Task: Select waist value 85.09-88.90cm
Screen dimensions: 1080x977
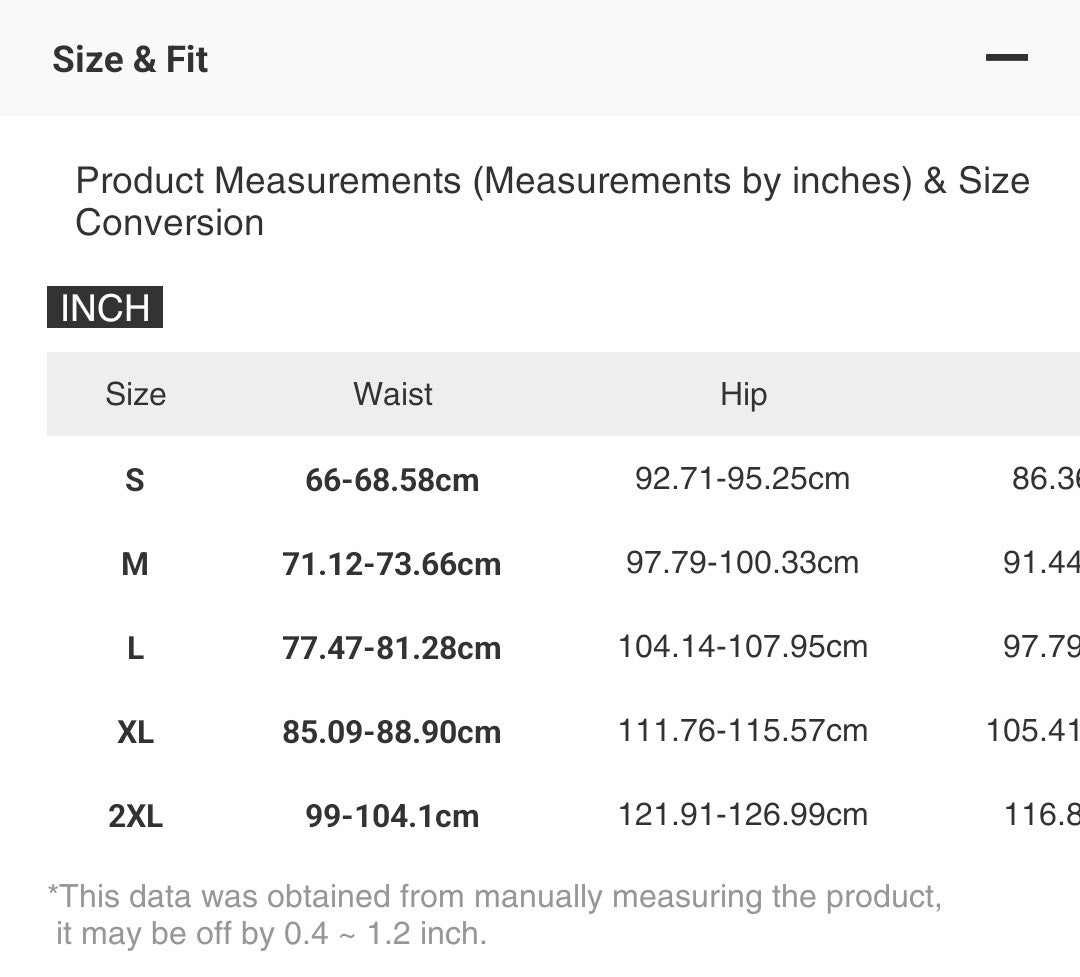Action: click(392, 733)
